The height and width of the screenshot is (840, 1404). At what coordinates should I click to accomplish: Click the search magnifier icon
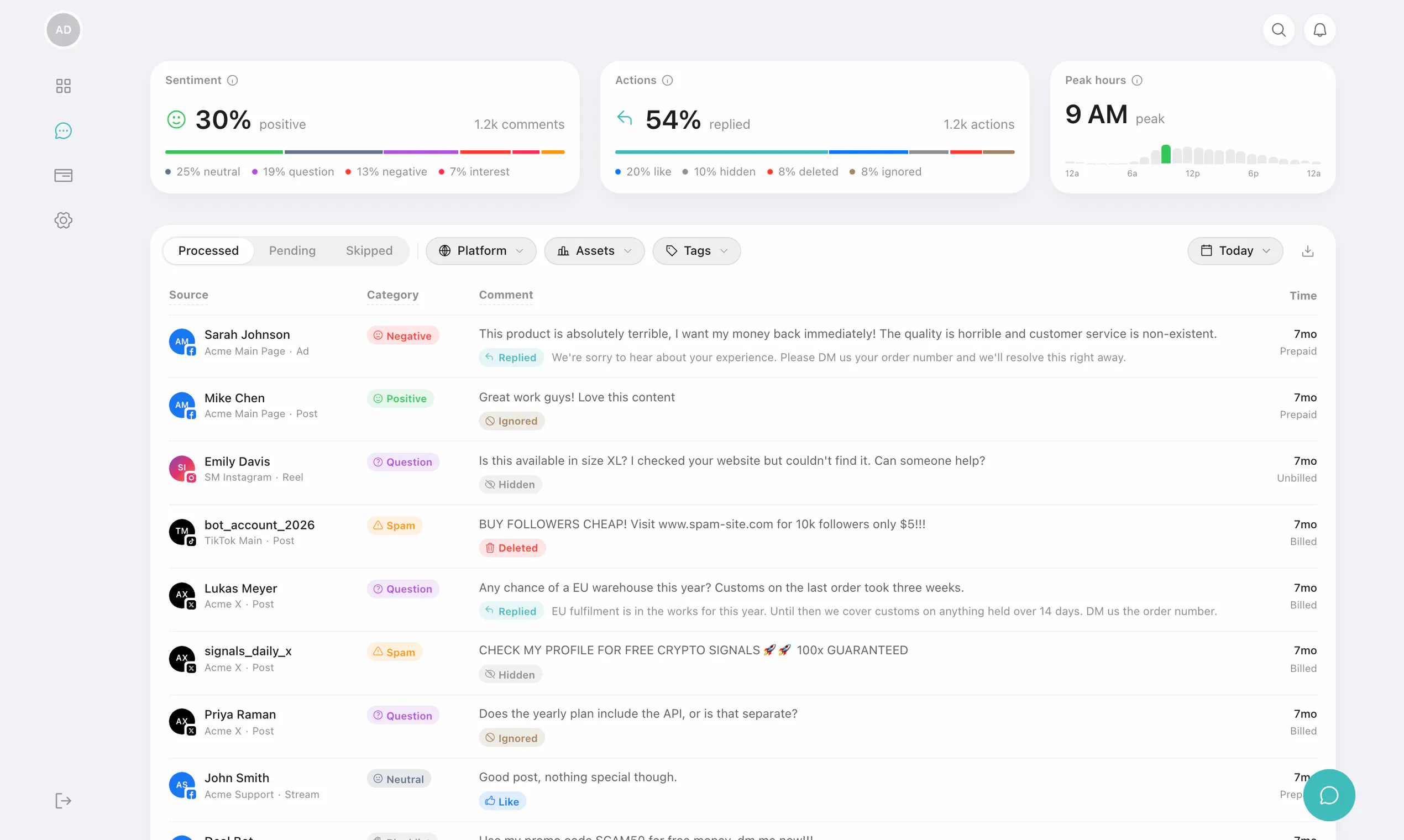(x=1279, y=30)
